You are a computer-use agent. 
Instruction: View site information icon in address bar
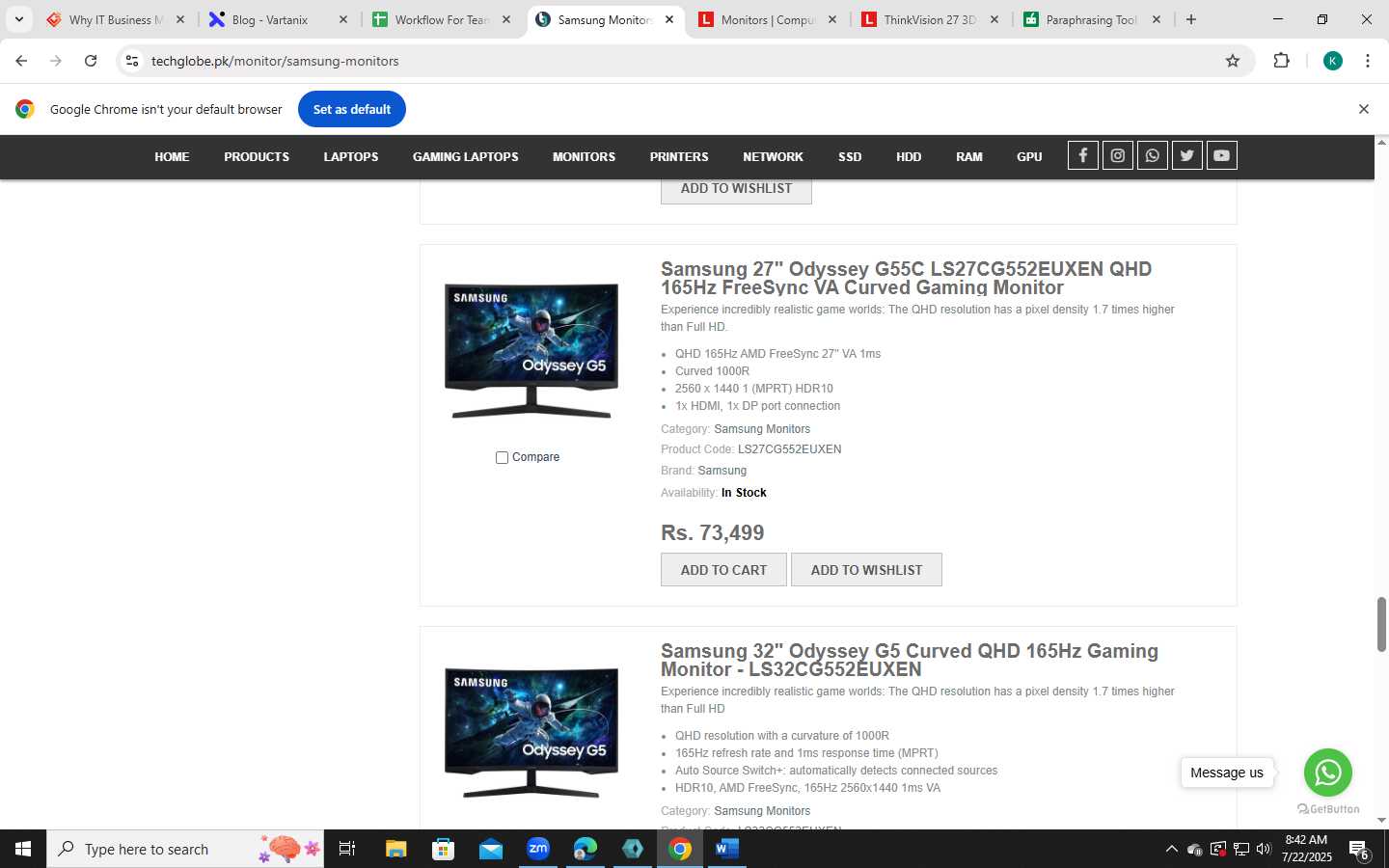tap(132, 61)
